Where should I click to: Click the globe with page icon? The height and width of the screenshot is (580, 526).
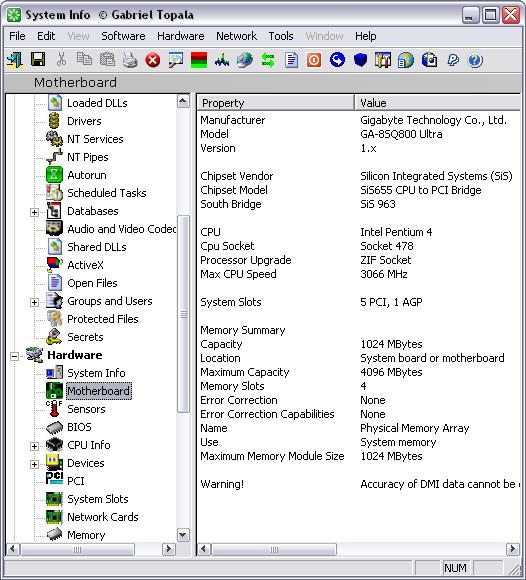(x=406, y=60)
